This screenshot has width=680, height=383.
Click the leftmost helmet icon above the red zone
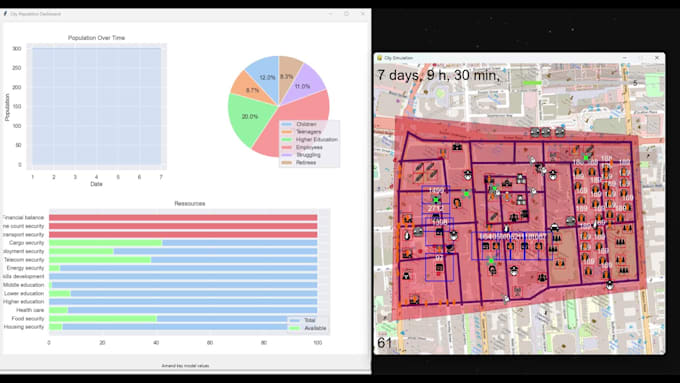coord(535,132)
